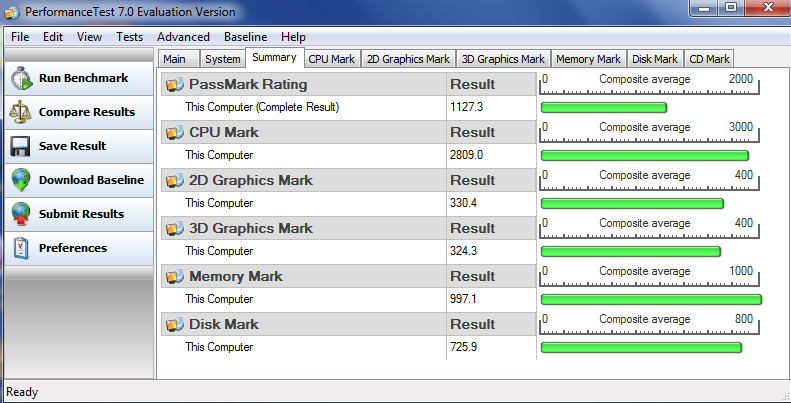Select the Memory Mark section header

point(304,276)
